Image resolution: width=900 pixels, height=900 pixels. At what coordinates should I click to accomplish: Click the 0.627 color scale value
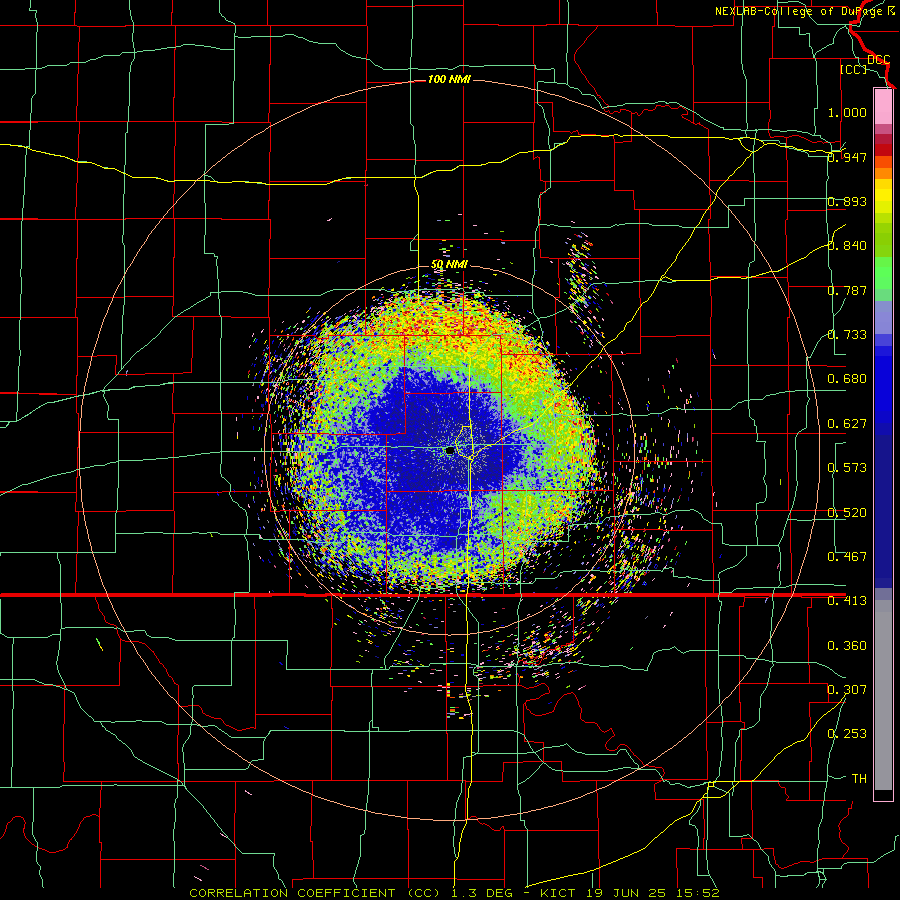pos(847,424)
